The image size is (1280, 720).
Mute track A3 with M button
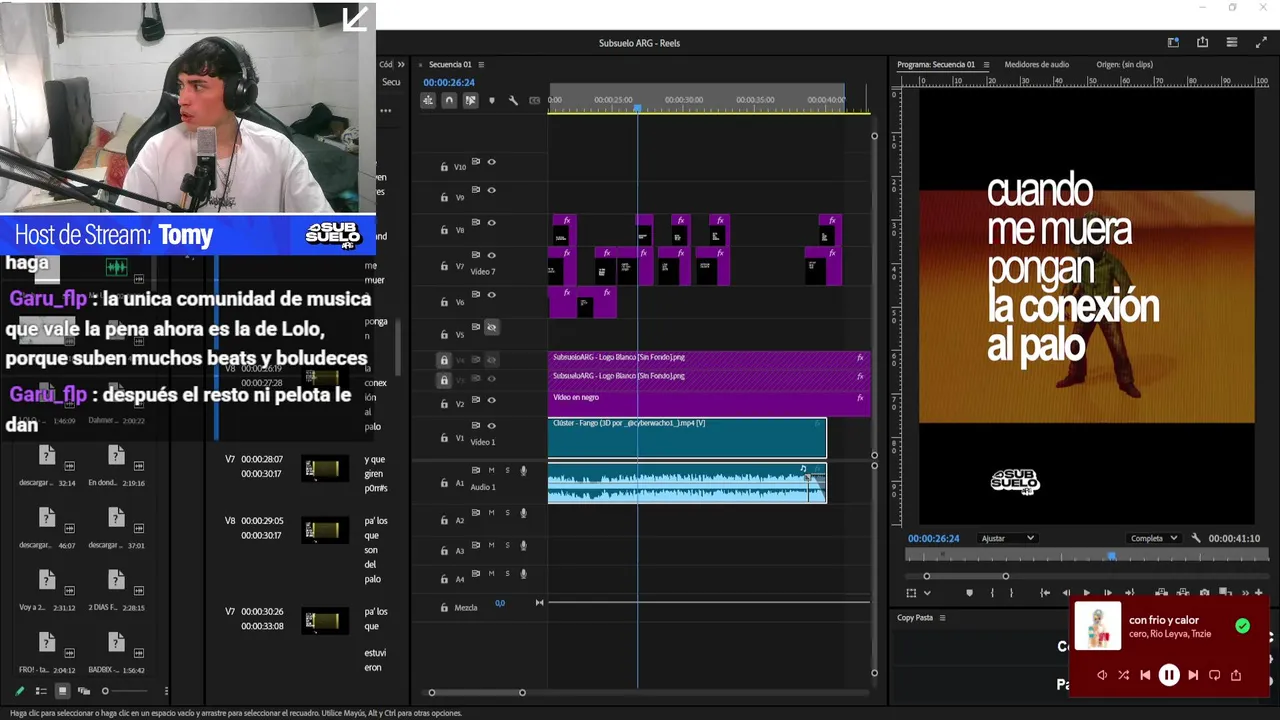(491, 545)
